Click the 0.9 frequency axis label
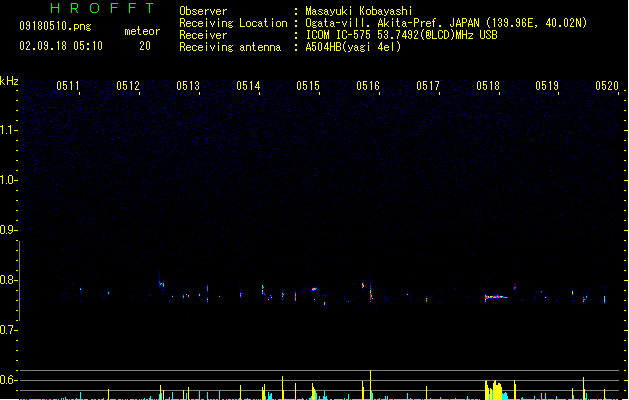 pos(8,230)
